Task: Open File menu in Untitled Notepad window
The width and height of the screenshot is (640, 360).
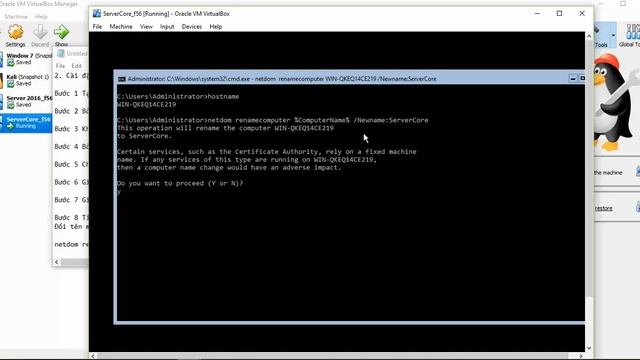Action: [60, 66]
